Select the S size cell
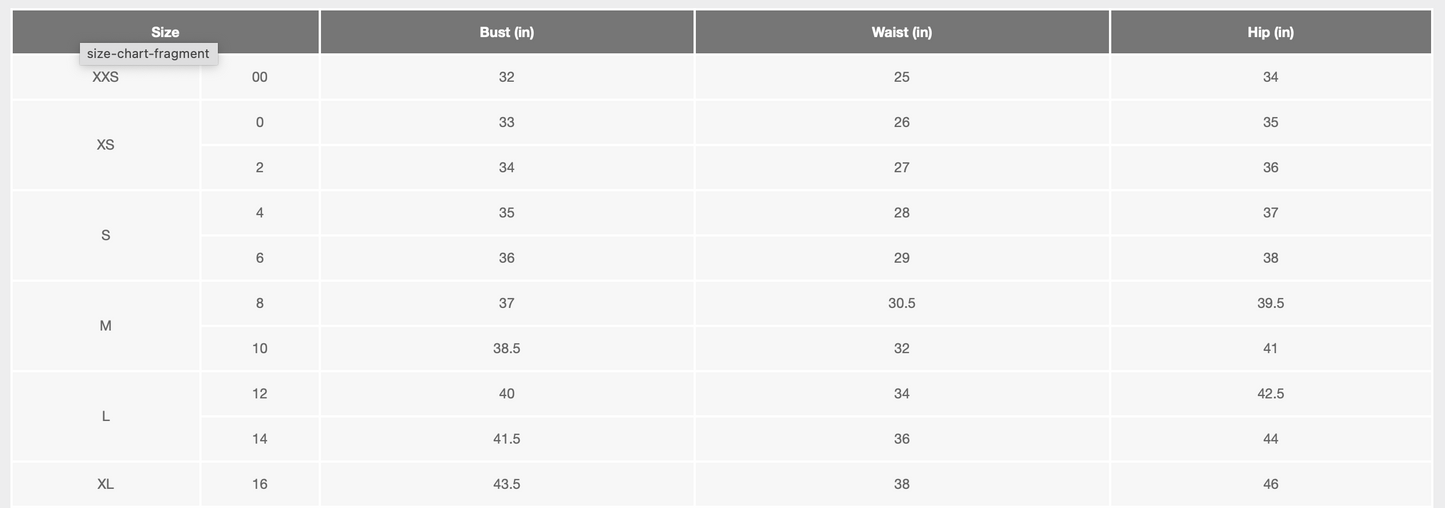1445x508 pixels. click(x=106, y=235)
